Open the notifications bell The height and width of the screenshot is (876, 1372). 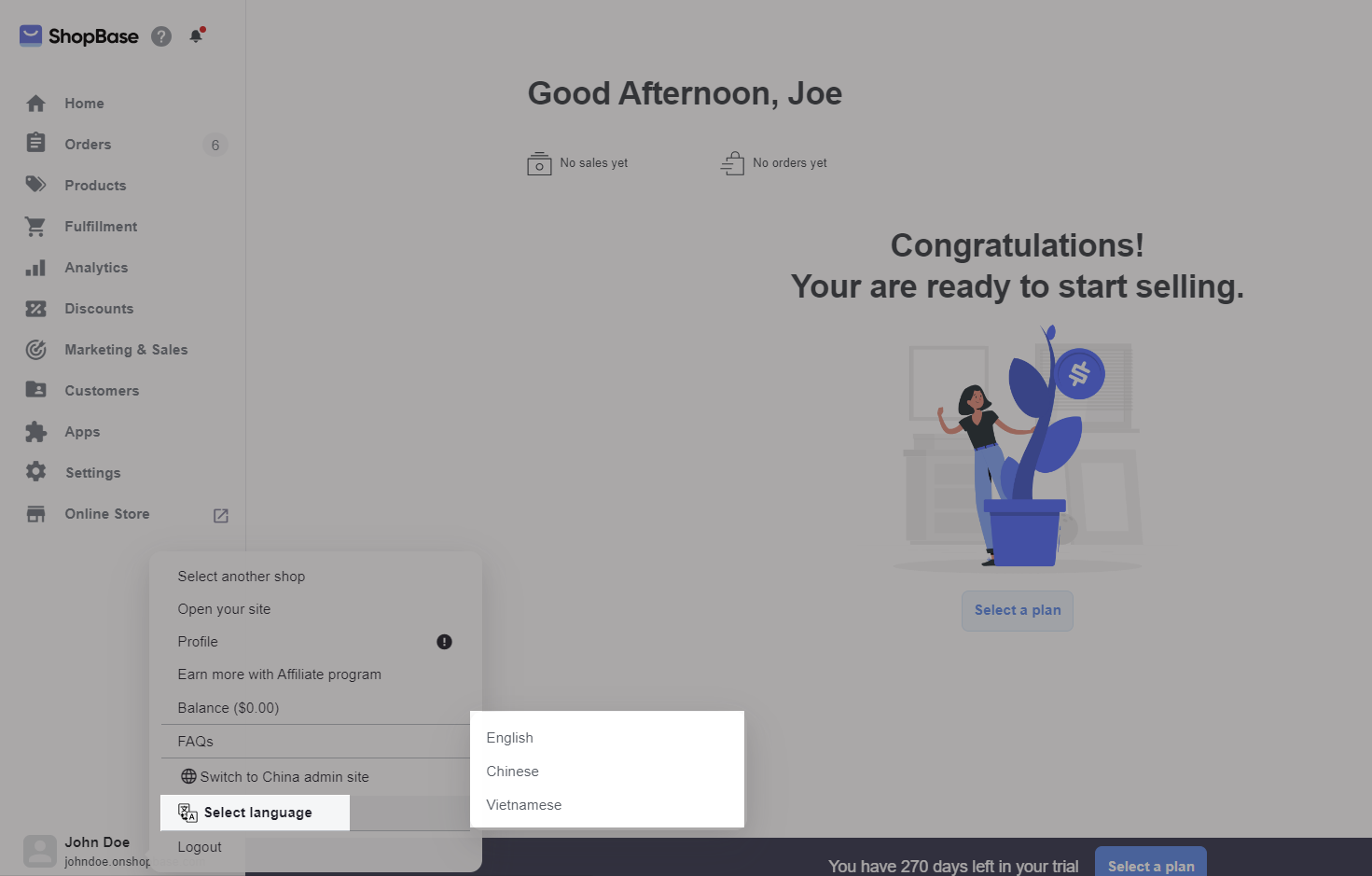coord(196,36)
